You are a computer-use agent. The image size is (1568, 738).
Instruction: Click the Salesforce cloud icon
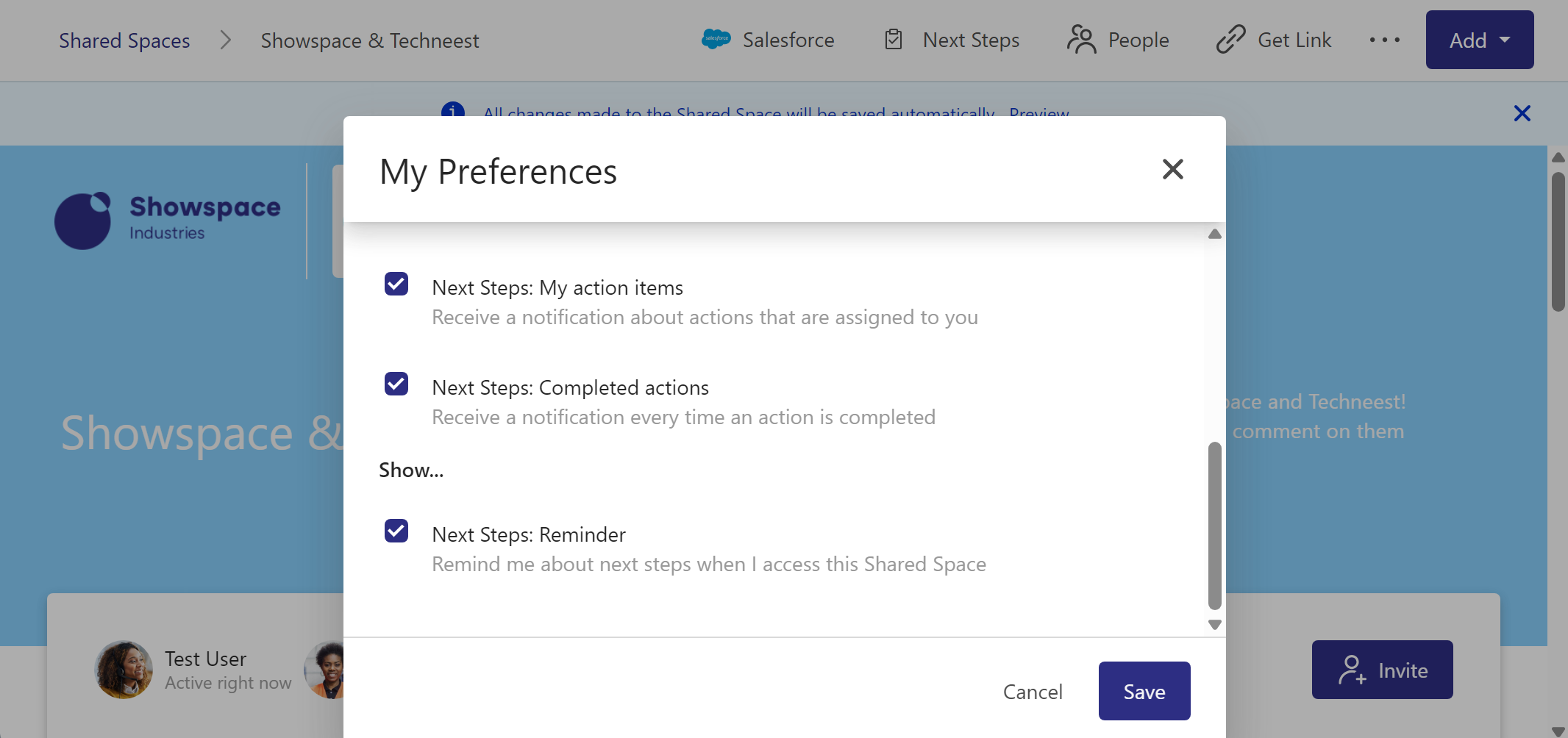coord(716,39)
